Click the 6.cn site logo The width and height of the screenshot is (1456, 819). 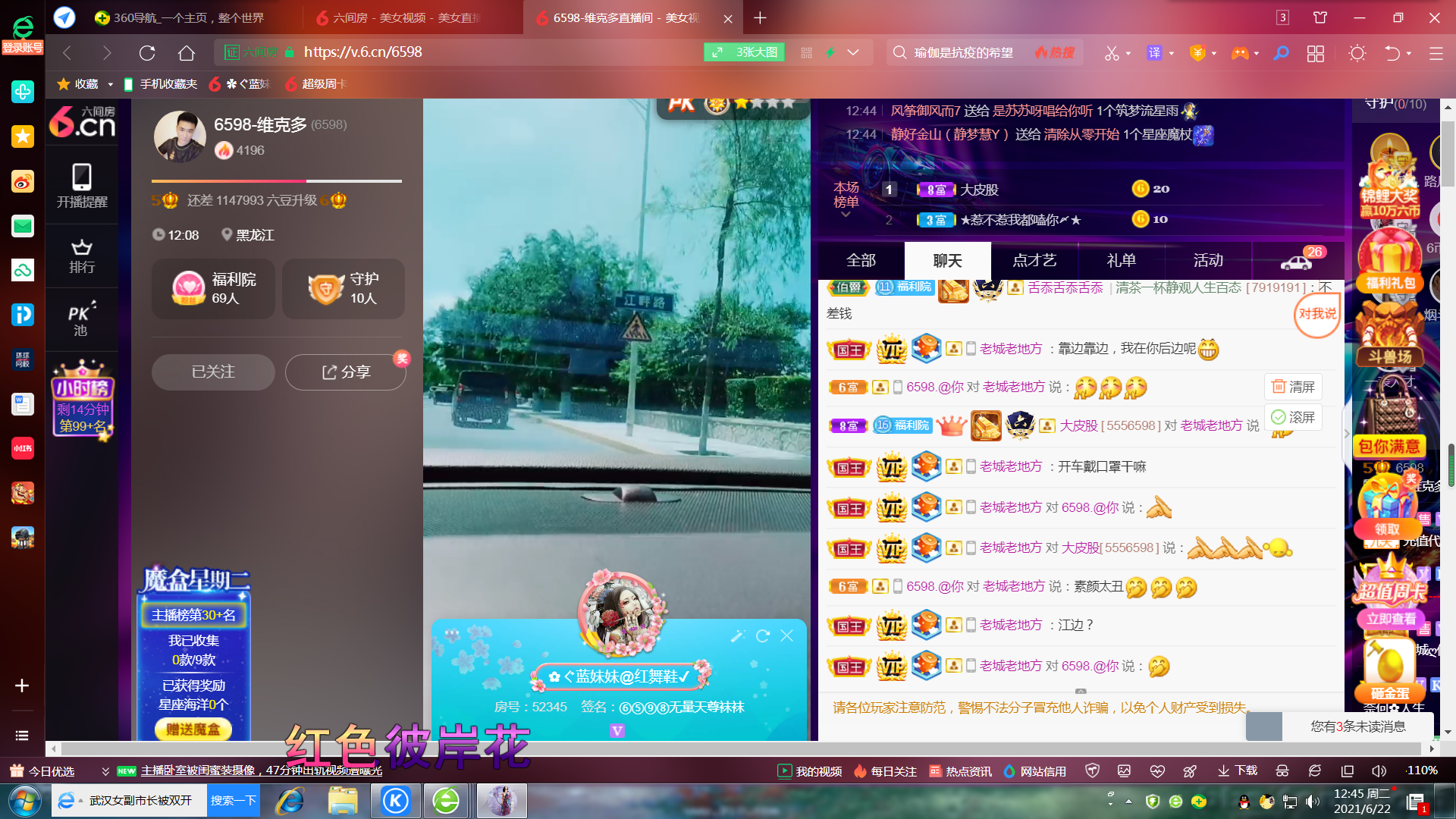[x=82, y=122]
